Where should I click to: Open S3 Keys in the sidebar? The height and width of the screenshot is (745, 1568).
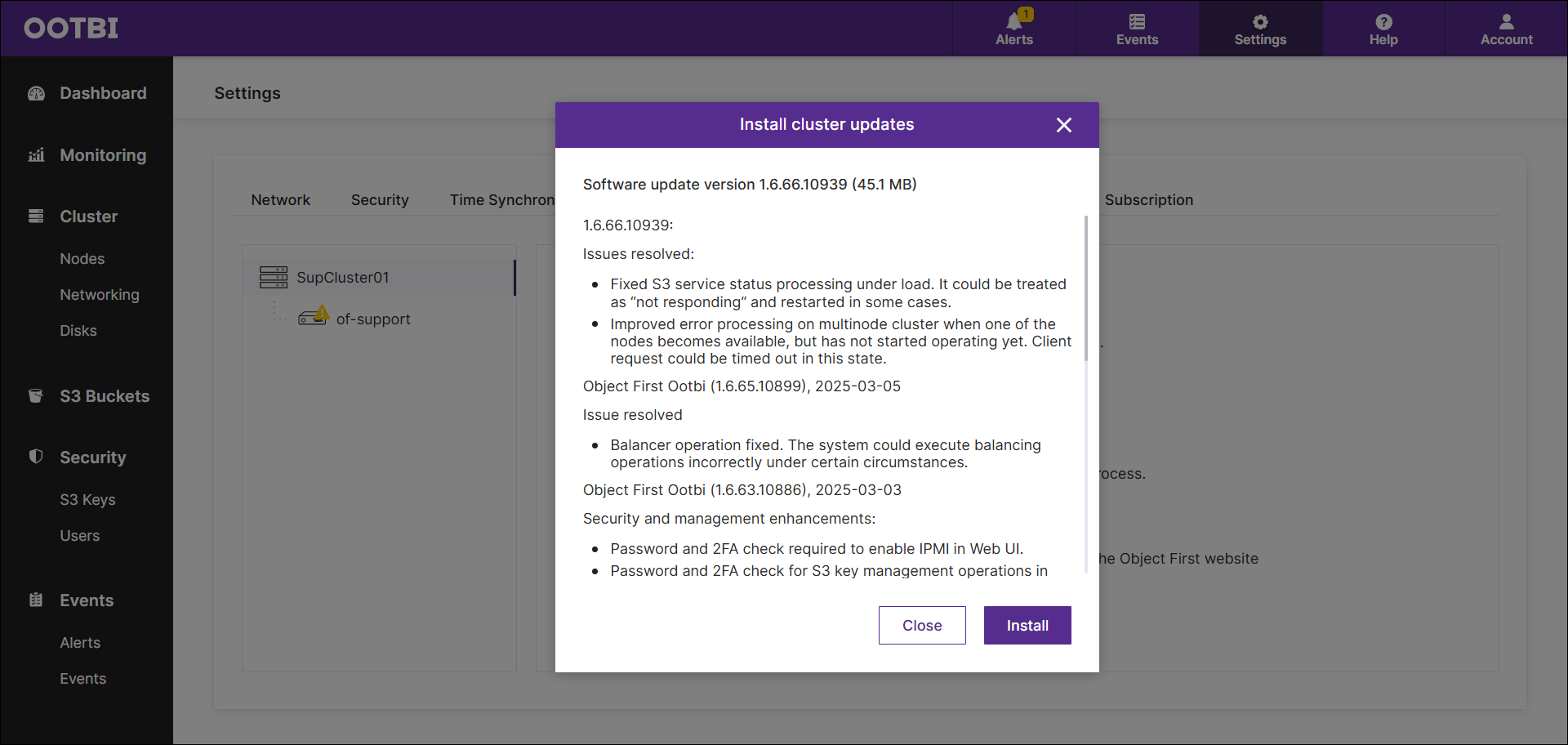coord(87,500)
